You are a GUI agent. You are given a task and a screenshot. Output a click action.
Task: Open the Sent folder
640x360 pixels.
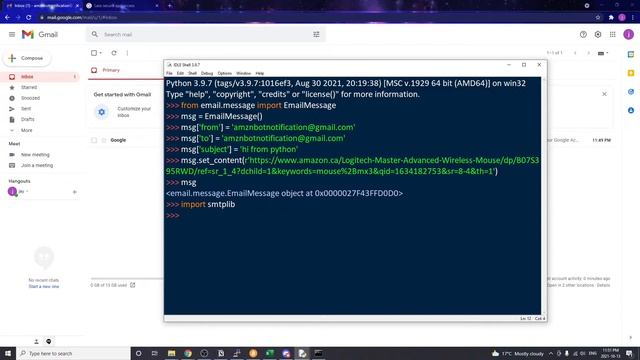[x=26, y=109]
